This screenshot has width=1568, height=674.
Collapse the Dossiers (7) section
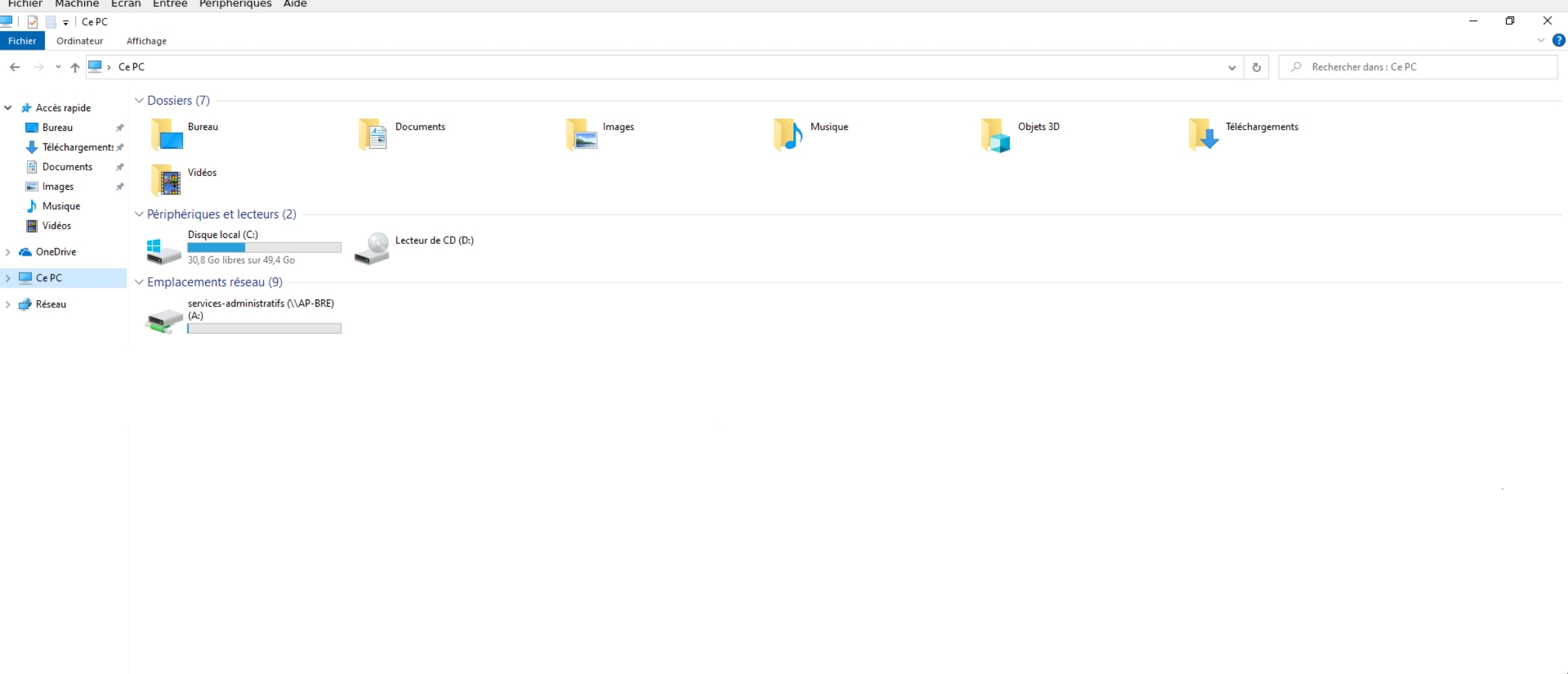(139, 101)
